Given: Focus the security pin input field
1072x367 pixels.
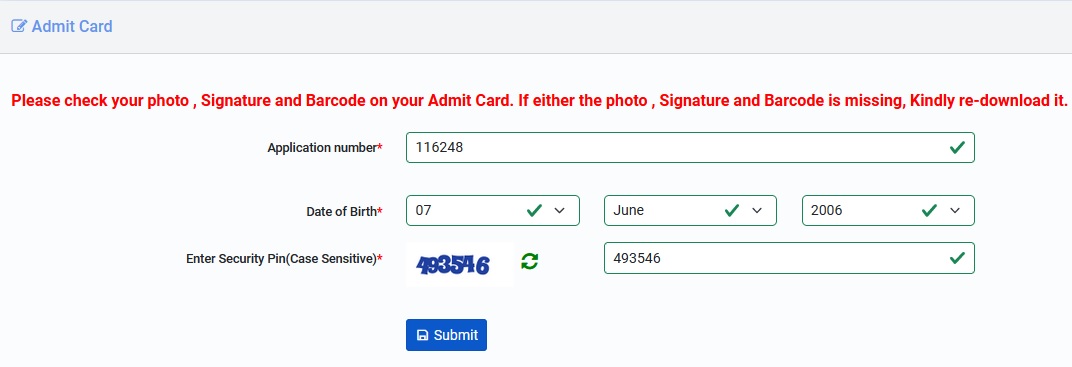Looking at the screenshot, I should tap(789, 258).
